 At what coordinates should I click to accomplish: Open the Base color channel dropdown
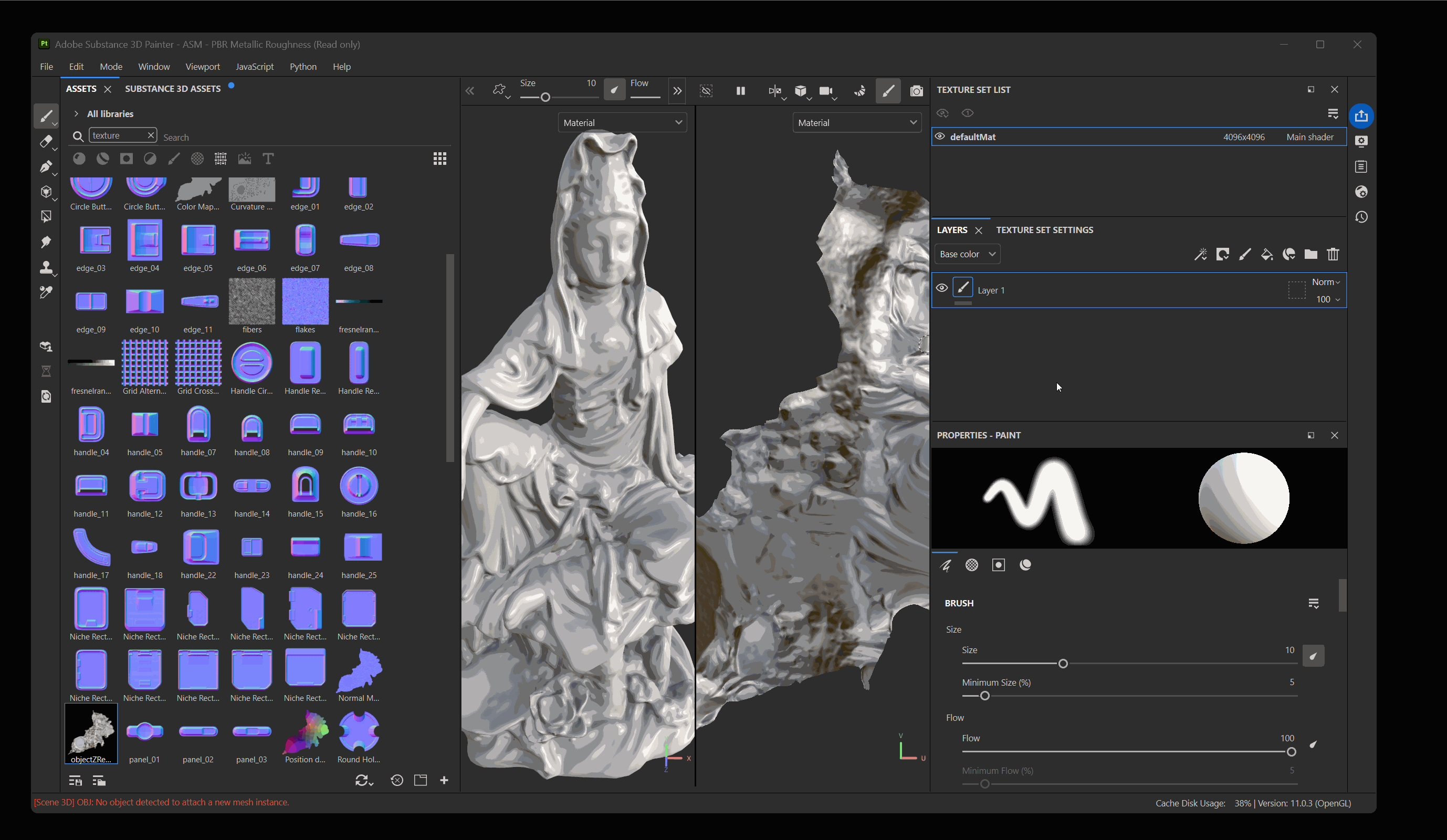click(x=967, y=254)
